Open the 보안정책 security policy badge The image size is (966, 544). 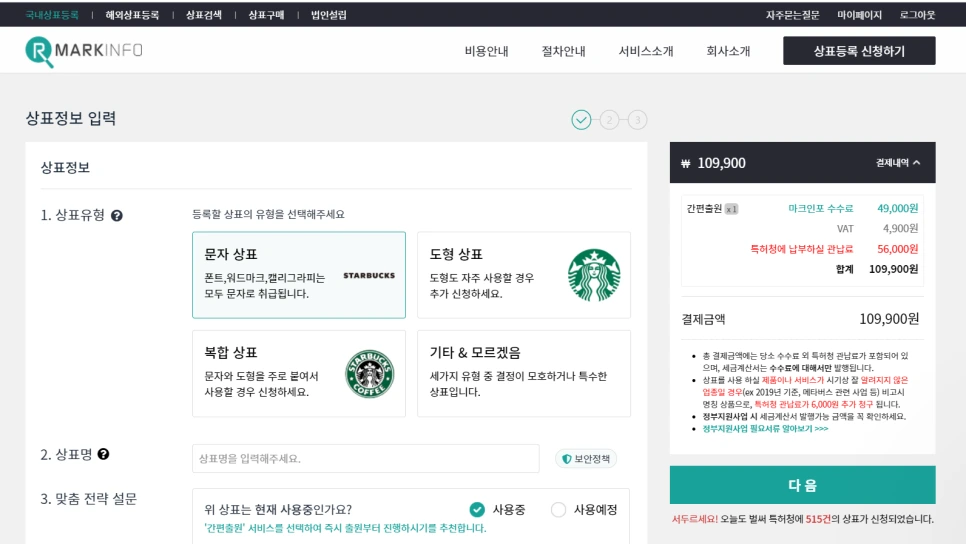[586, 458]
